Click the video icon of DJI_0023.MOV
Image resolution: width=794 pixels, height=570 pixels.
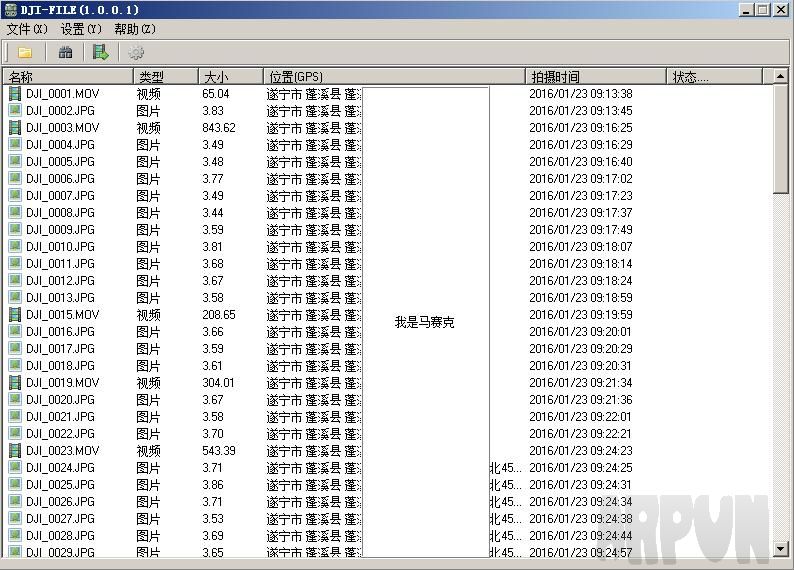click(15, 451)
